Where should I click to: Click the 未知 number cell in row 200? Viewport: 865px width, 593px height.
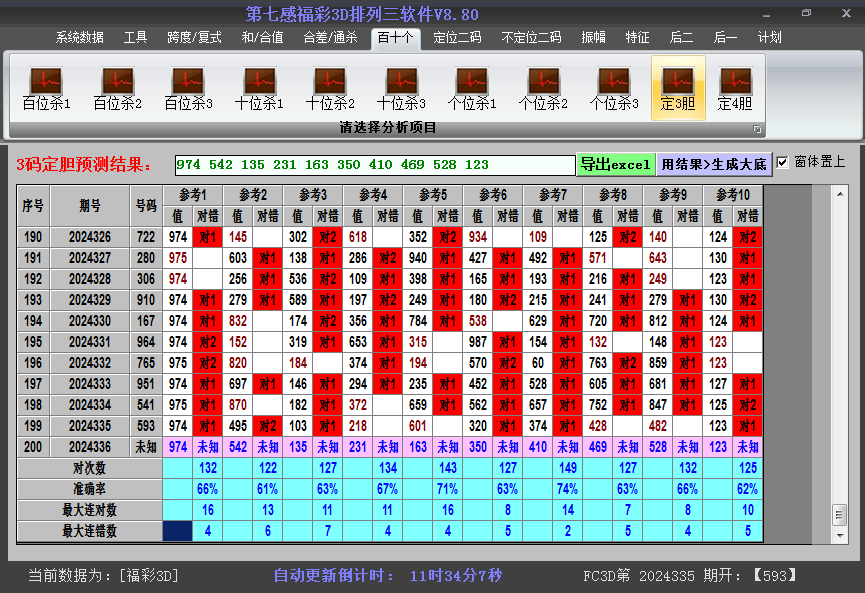[x=146, y=447]
